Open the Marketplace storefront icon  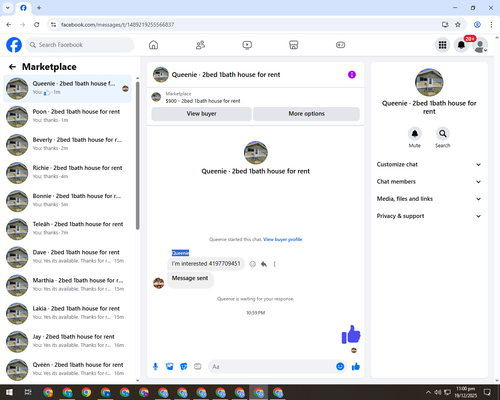[x=294, y=45]
